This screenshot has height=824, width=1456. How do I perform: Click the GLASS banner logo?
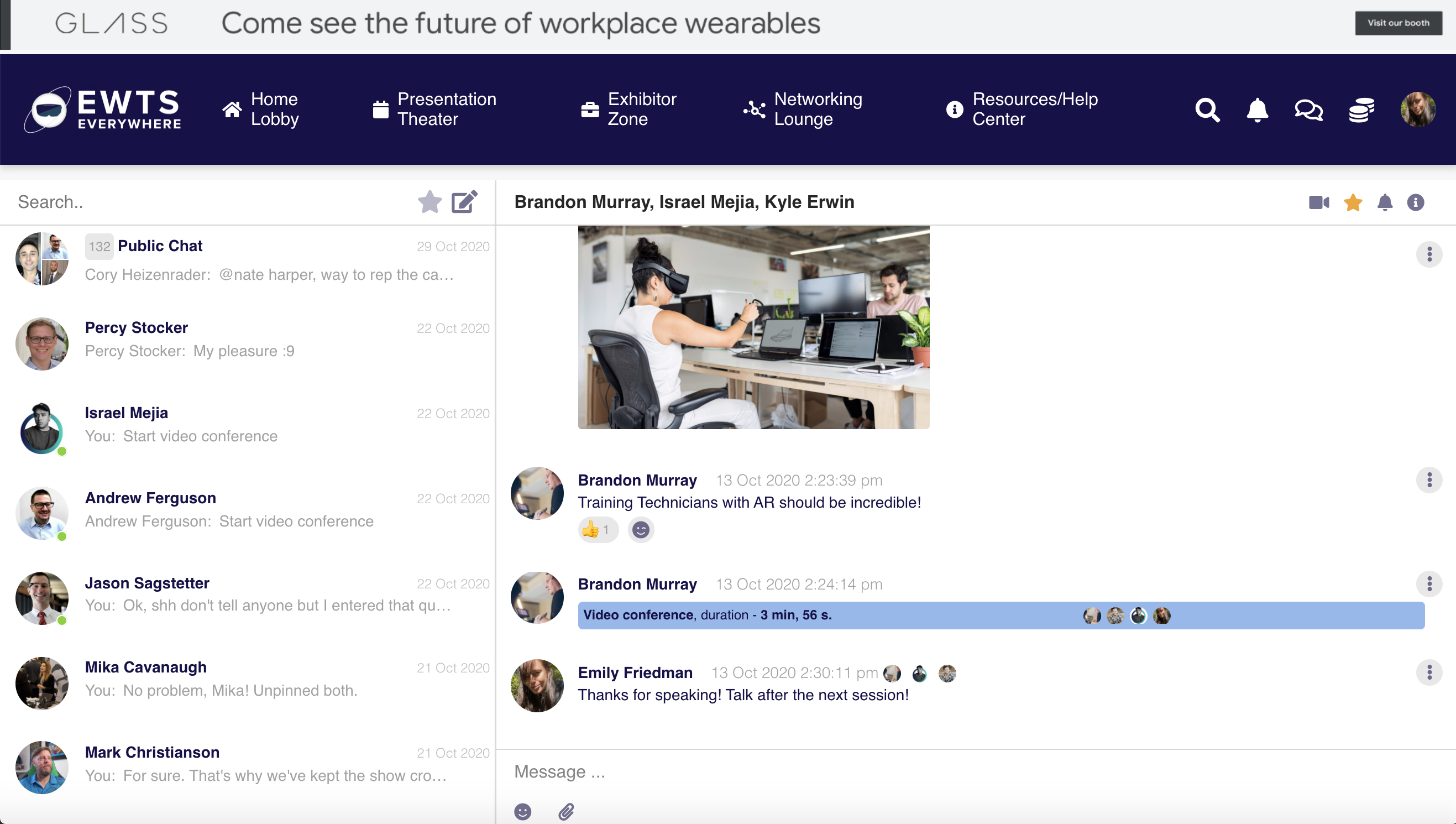click(112, 23)
